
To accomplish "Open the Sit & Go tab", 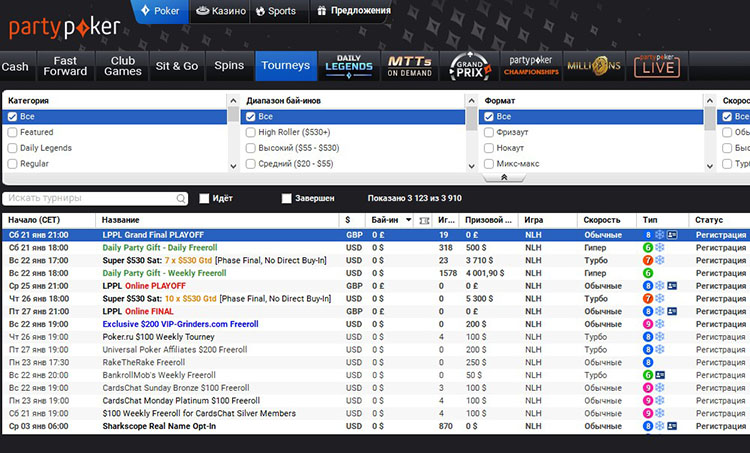I will coord(177,66).
